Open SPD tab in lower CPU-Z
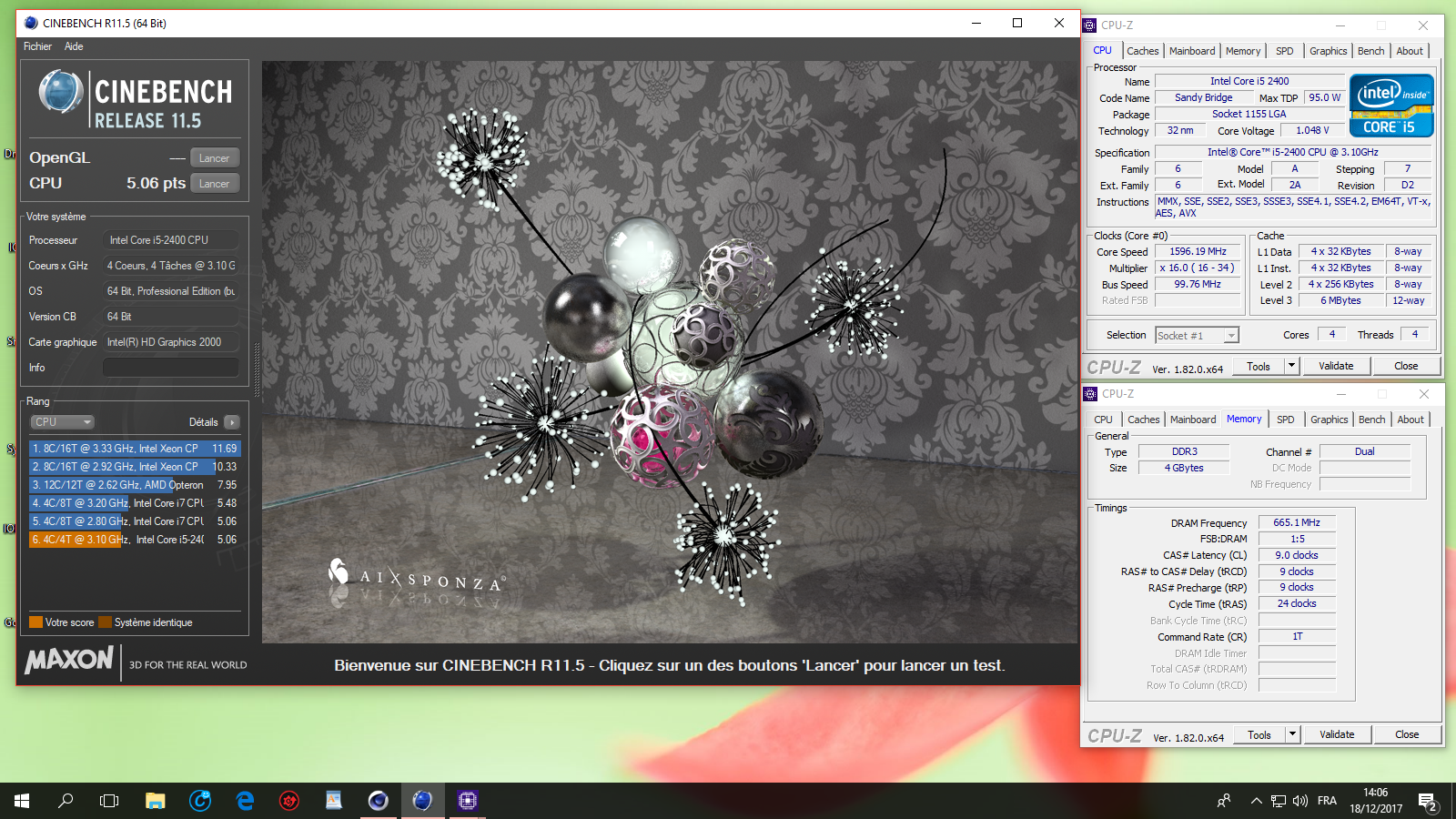Image resolution: width=1456 pixels, height=819 pixels. pos(1285,420)
